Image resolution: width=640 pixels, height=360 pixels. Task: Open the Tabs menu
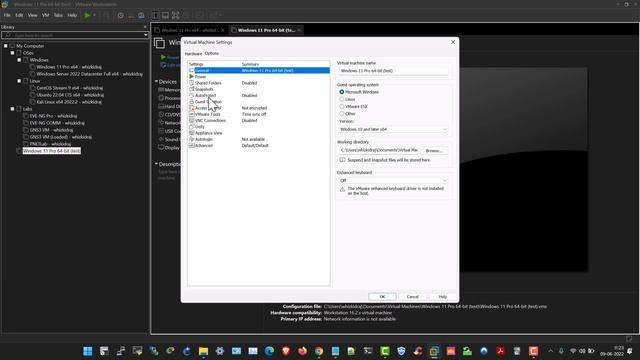(58, 15)
